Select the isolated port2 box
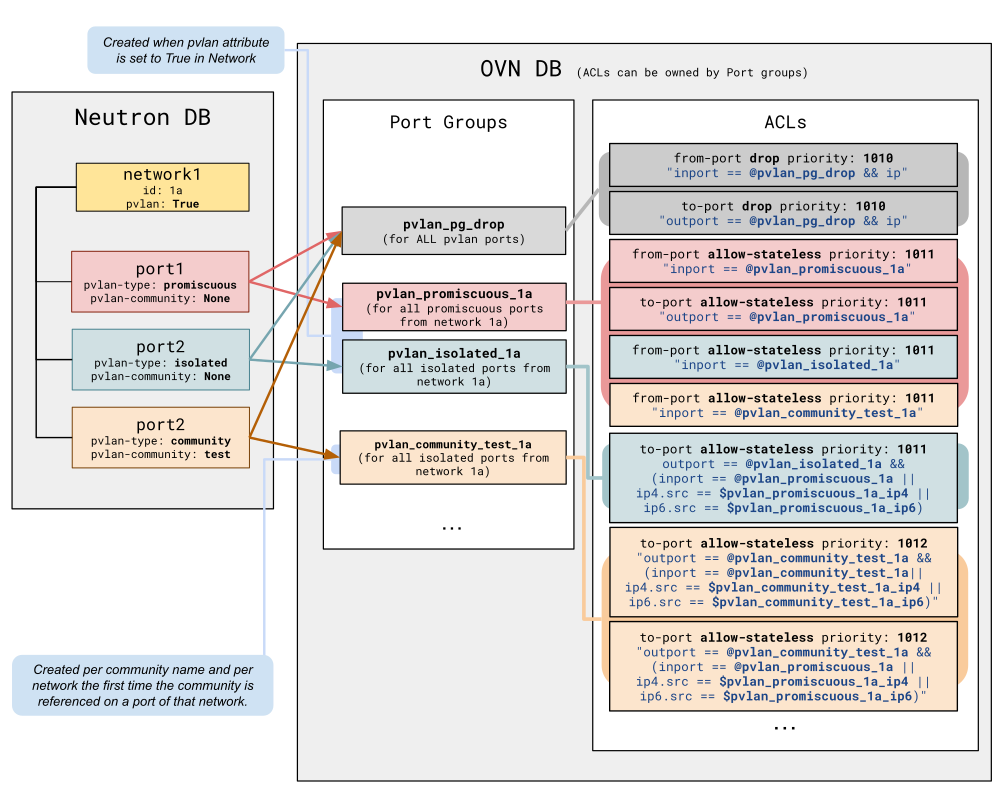Viewport: 1000px width, 807px height. 161,359
